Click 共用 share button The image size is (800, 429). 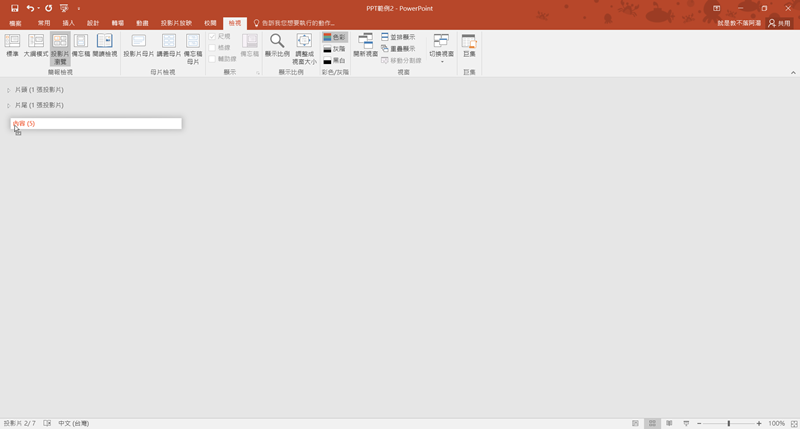780,23
